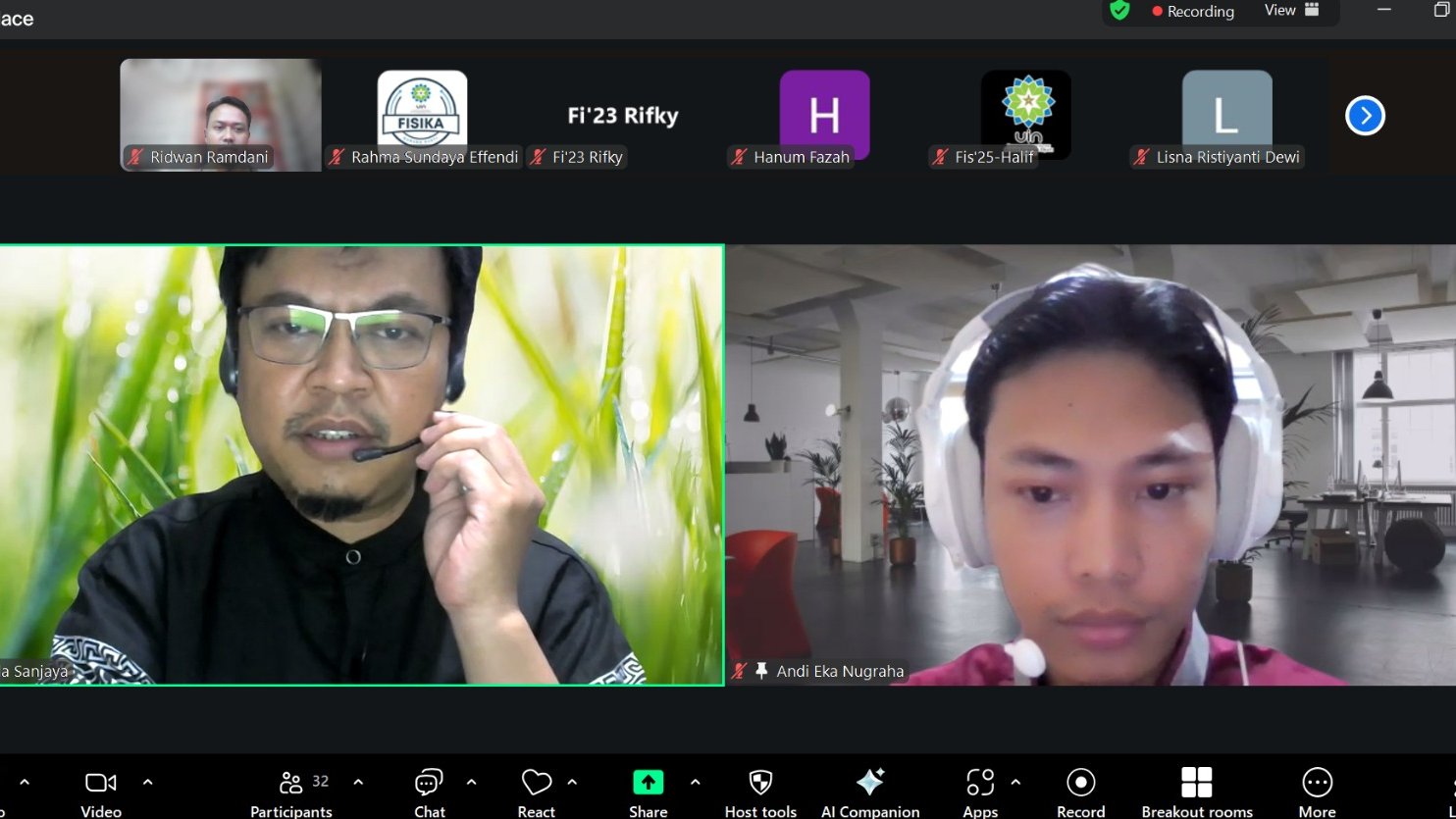Select Hanum Fazah's participant tile
Viewport: 1456px width, 819px height.
(824, 115)
